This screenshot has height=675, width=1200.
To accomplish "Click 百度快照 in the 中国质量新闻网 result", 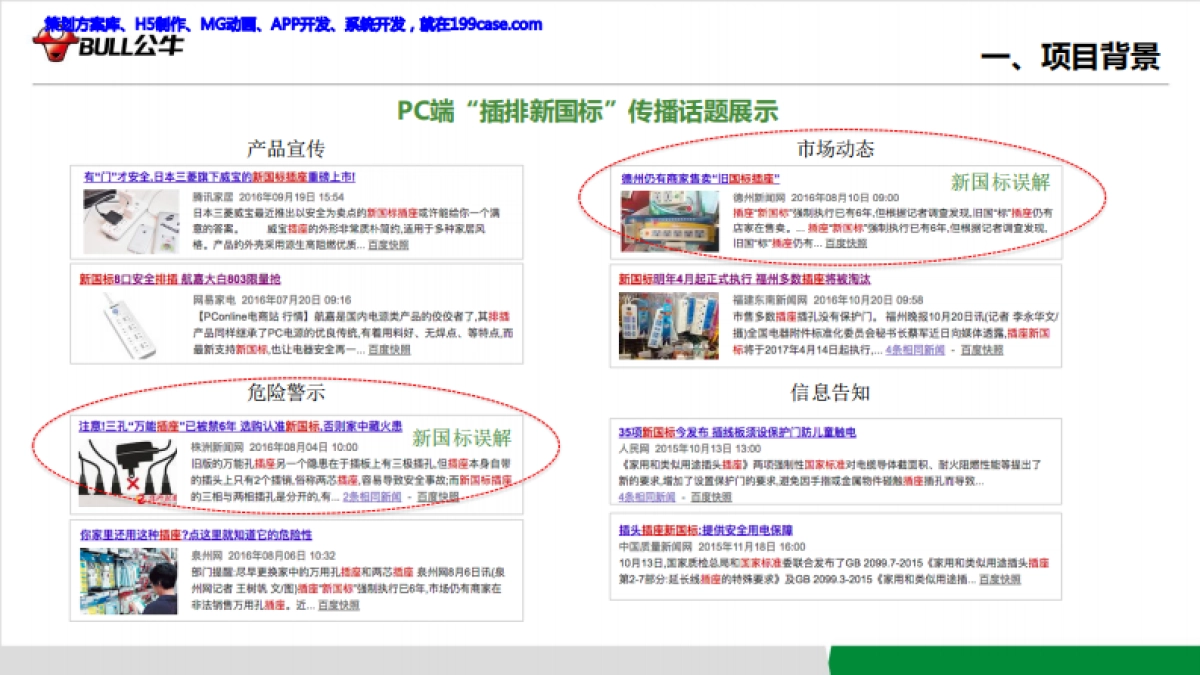I will 999,579.
